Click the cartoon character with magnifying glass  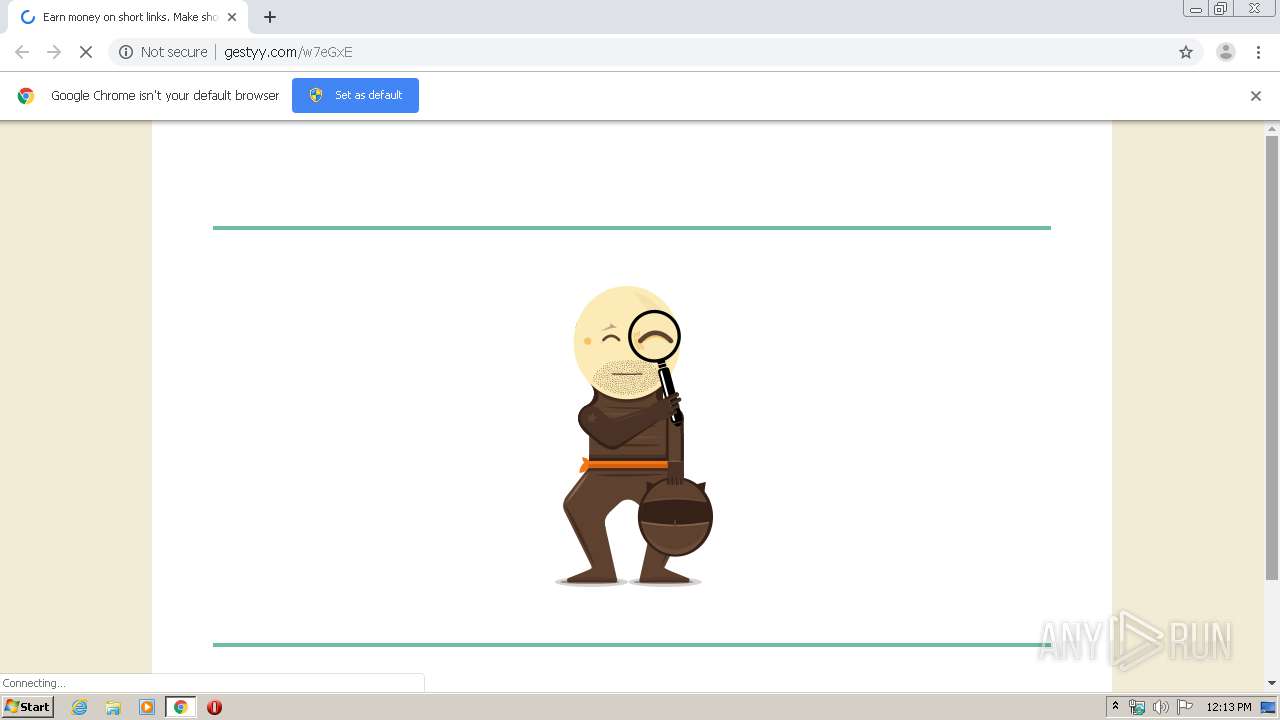632,435
